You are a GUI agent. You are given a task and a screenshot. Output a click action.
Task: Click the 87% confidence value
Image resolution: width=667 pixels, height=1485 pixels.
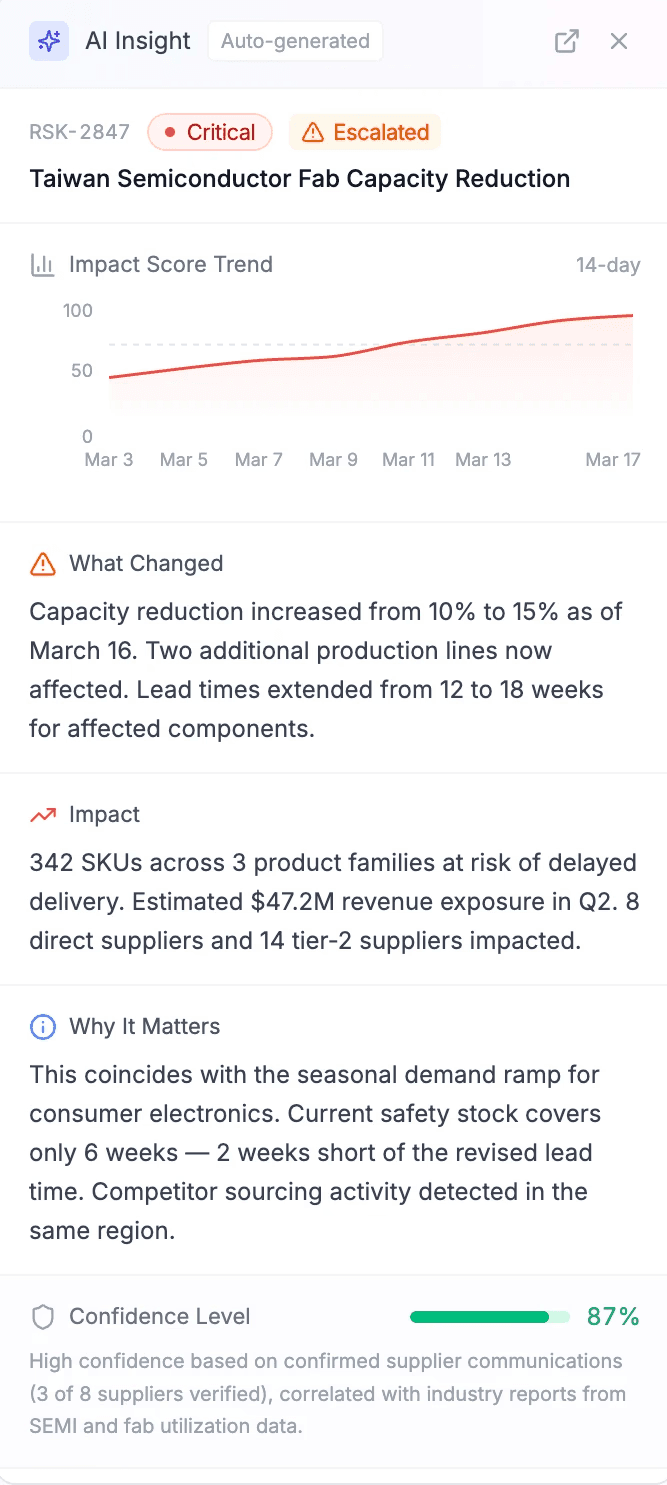tap(613, 1317)
